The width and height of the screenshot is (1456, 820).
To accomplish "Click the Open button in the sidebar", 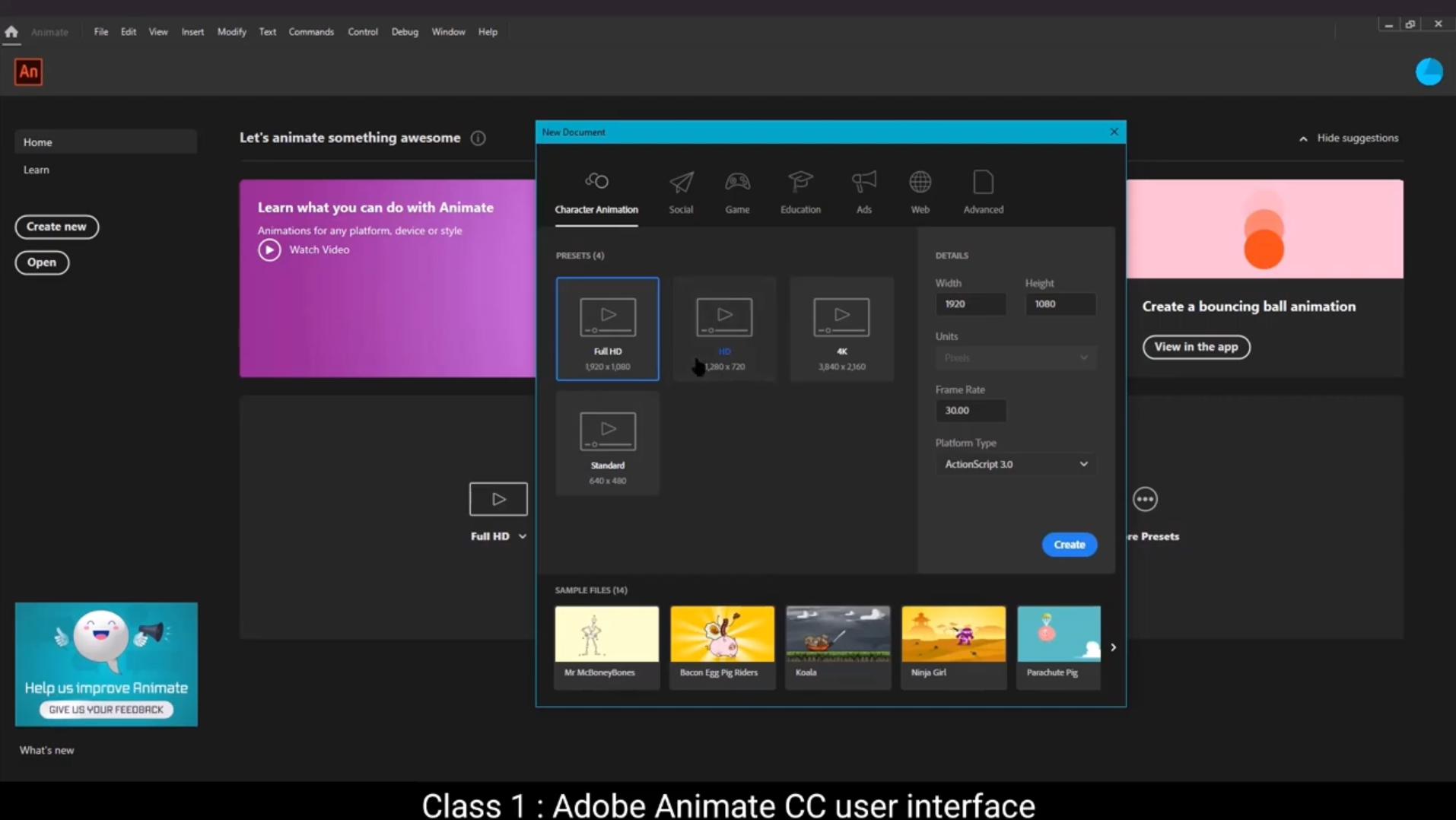I will click(x=42, y=262).
